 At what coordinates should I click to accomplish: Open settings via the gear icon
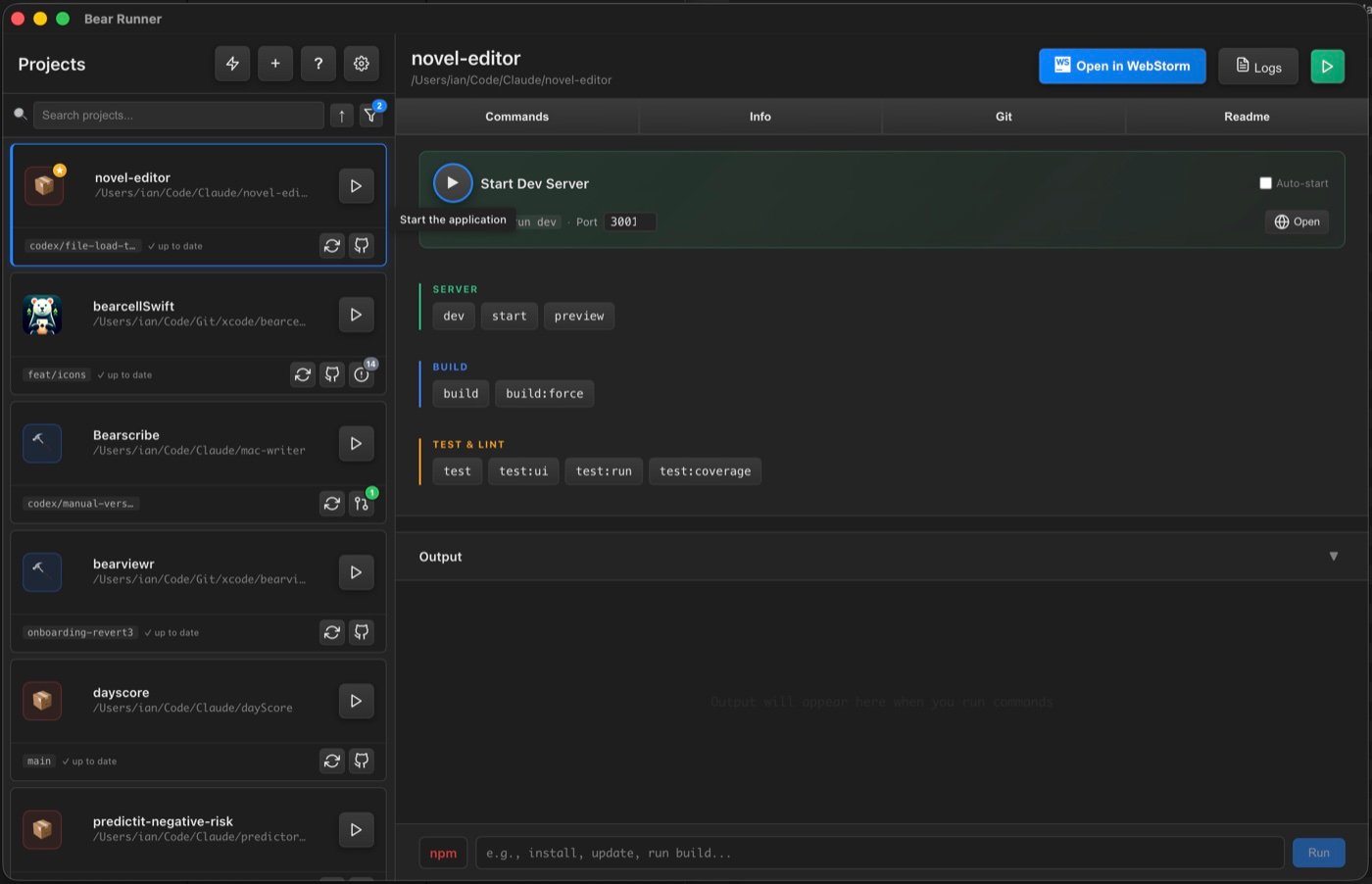[361, 63]
